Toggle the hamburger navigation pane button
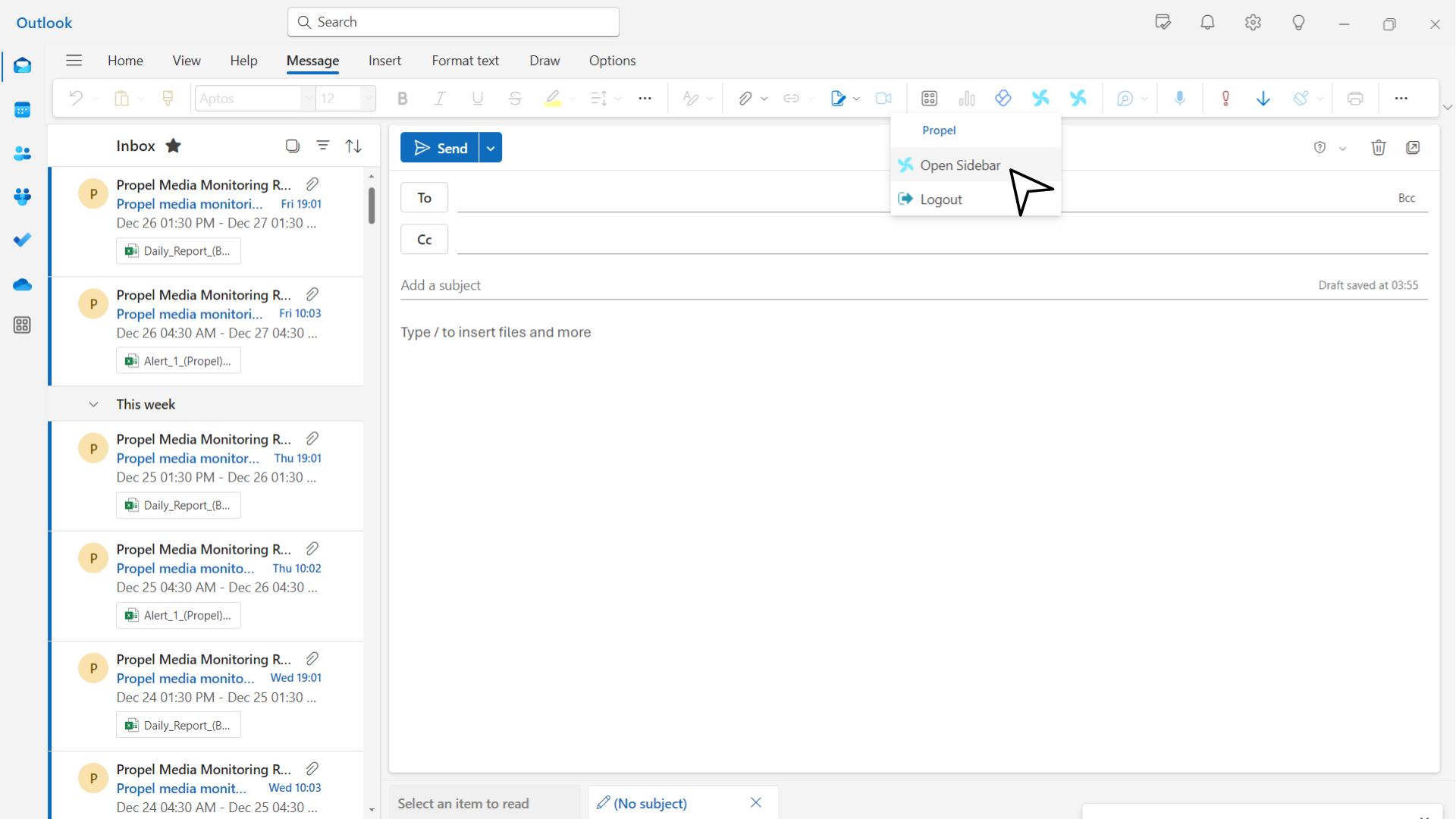Image resolution: width=1456 pixels, height=819 pixels. click(74, 61)
